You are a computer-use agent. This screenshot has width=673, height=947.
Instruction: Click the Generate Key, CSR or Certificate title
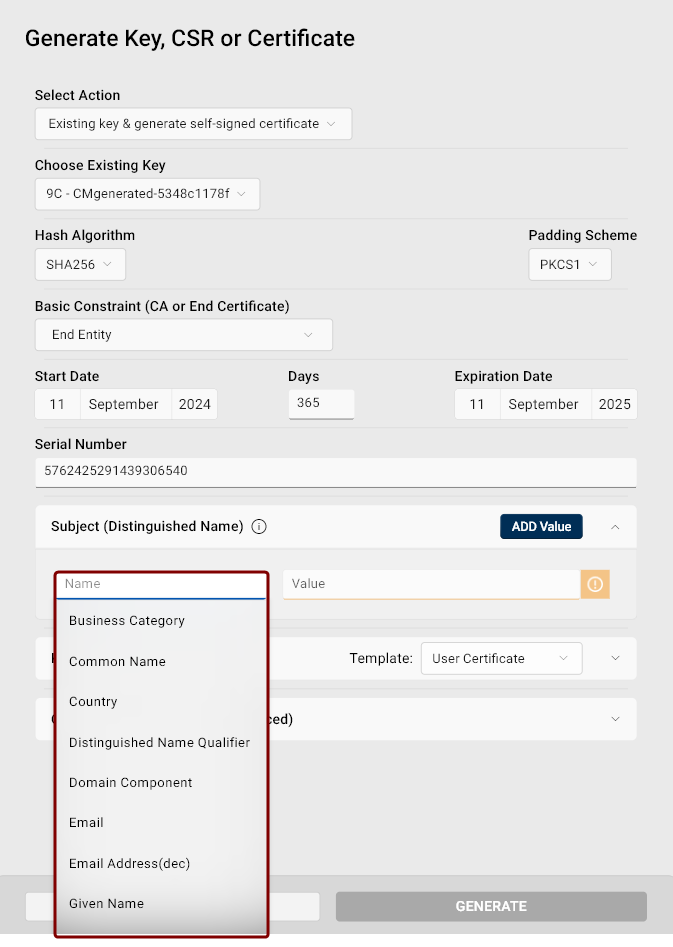tap(190, 39)
